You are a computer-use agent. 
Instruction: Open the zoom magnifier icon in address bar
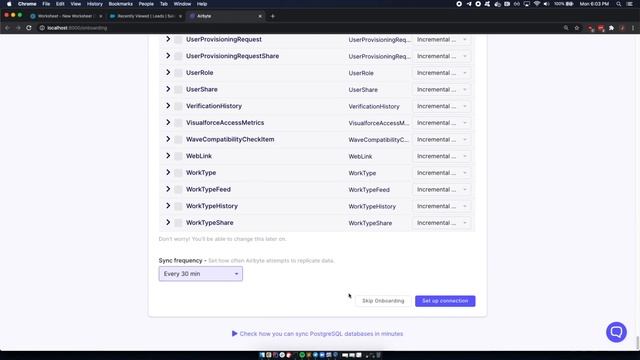pyautogui.click(x=566, y=28)
